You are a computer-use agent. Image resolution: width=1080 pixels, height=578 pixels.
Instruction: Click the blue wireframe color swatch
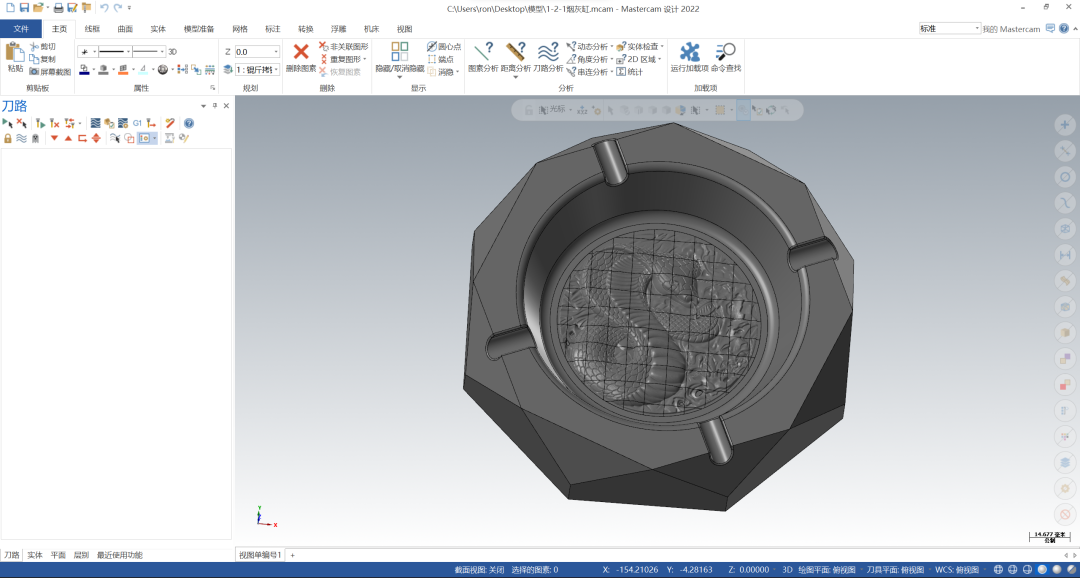pos(84,70)
